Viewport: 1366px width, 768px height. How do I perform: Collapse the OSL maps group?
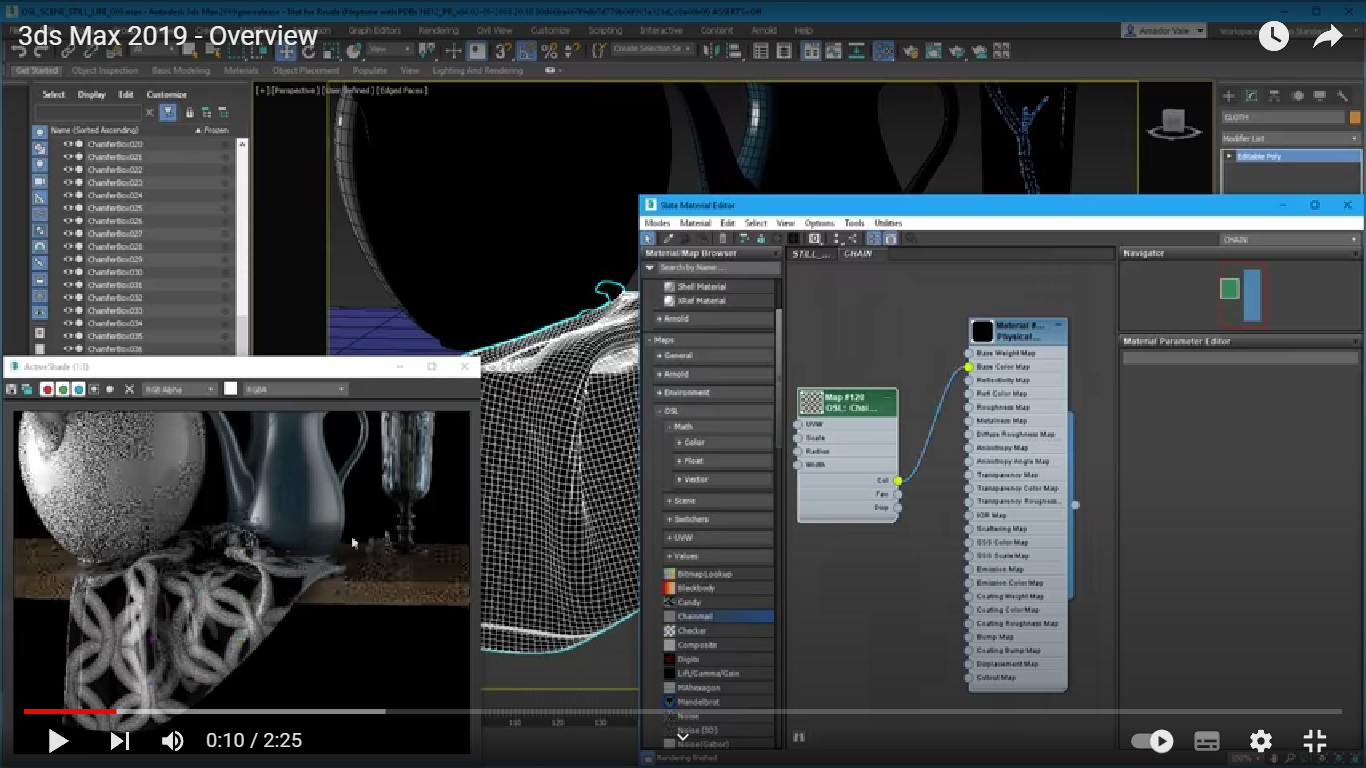[714, 410]
